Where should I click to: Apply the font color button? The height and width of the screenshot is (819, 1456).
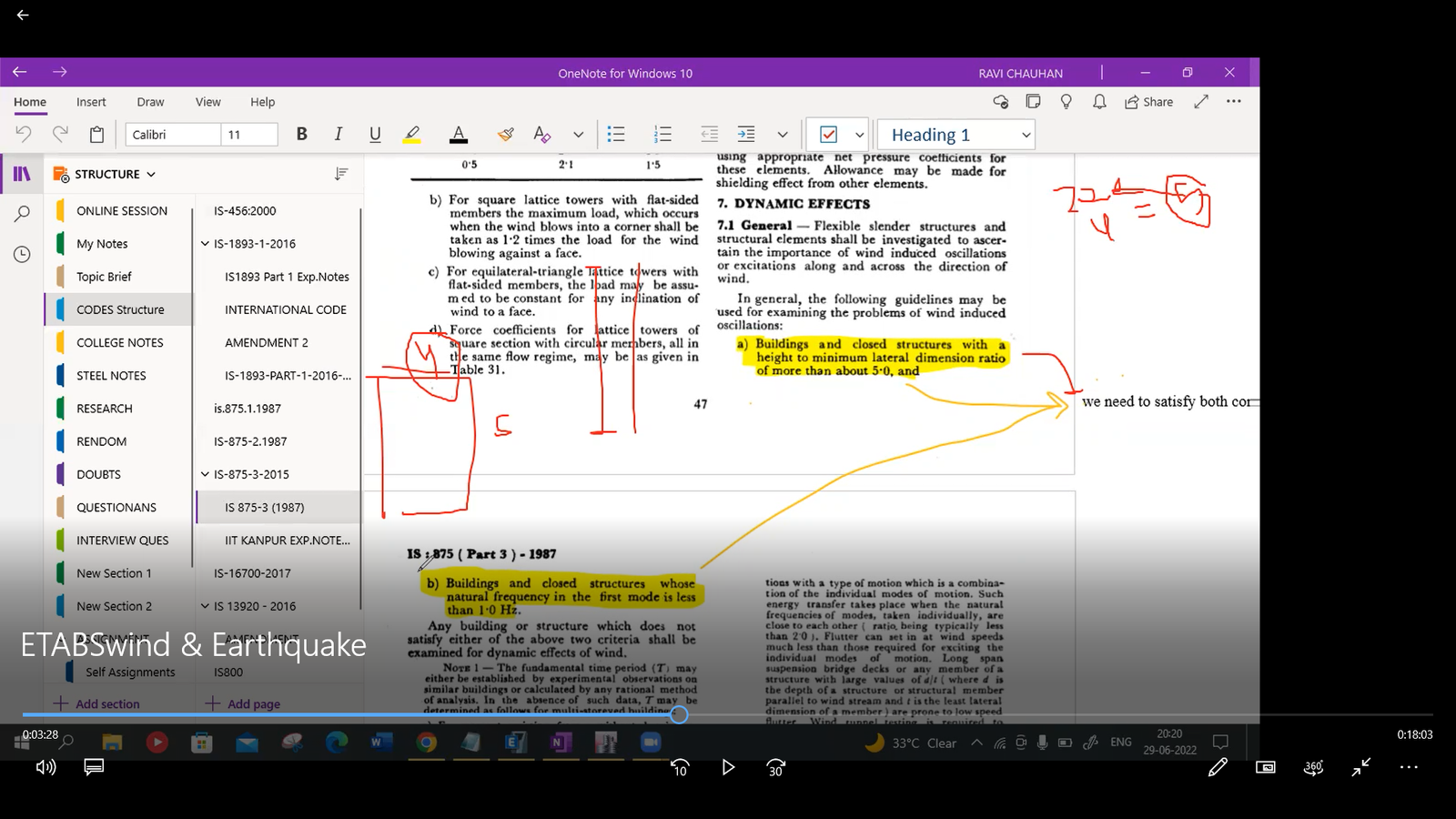coord(459,135)
